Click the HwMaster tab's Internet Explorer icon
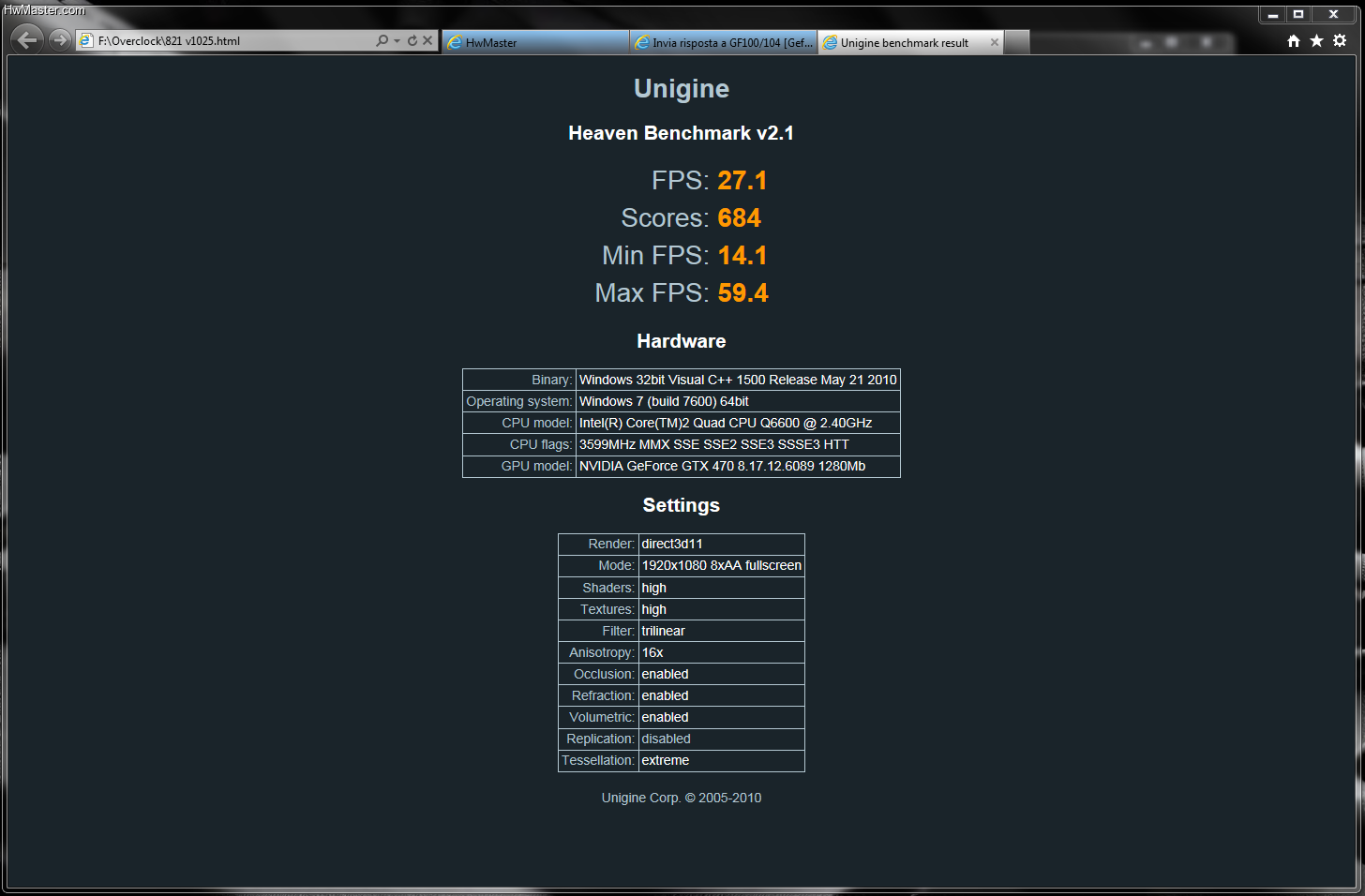The width and height of the screenshot is (1365, 896). click(x=455, y=42)
